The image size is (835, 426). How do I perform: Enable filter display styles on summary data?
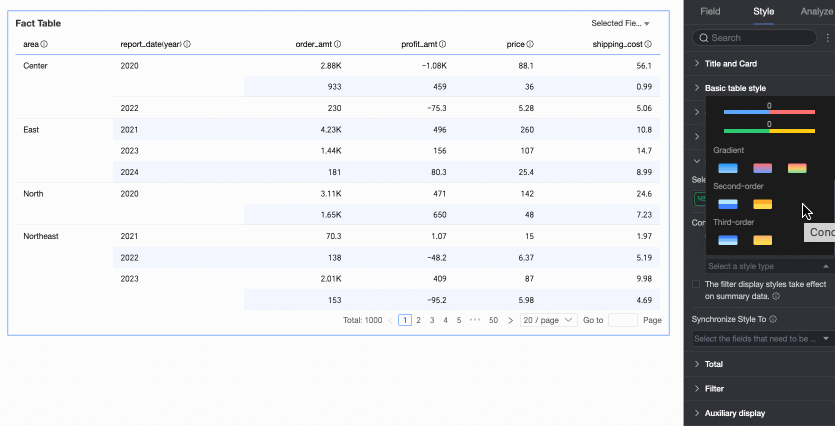click(696, 284)
